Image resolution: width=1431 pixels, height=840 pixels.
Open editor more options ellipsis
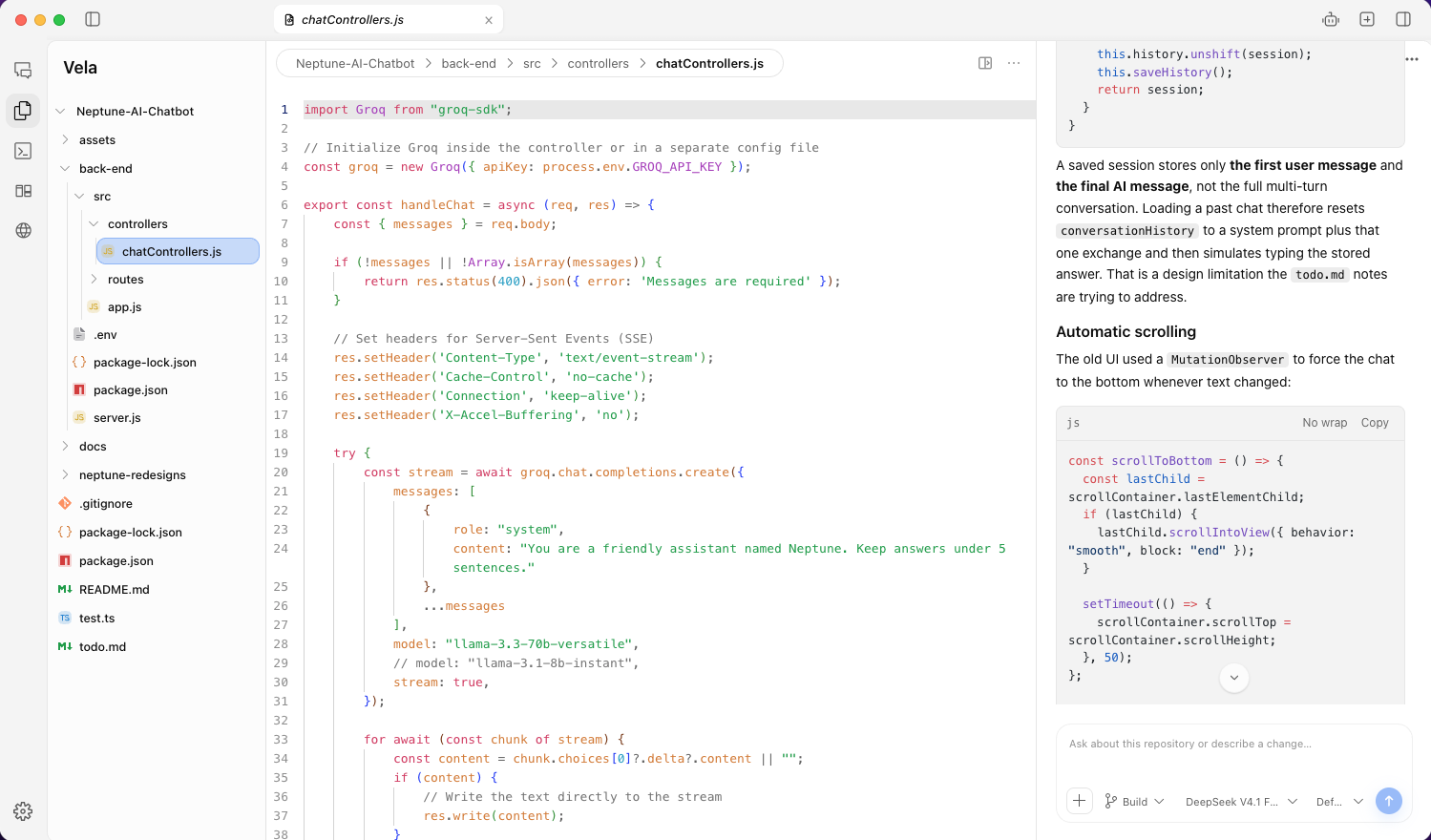[1014, 63]
